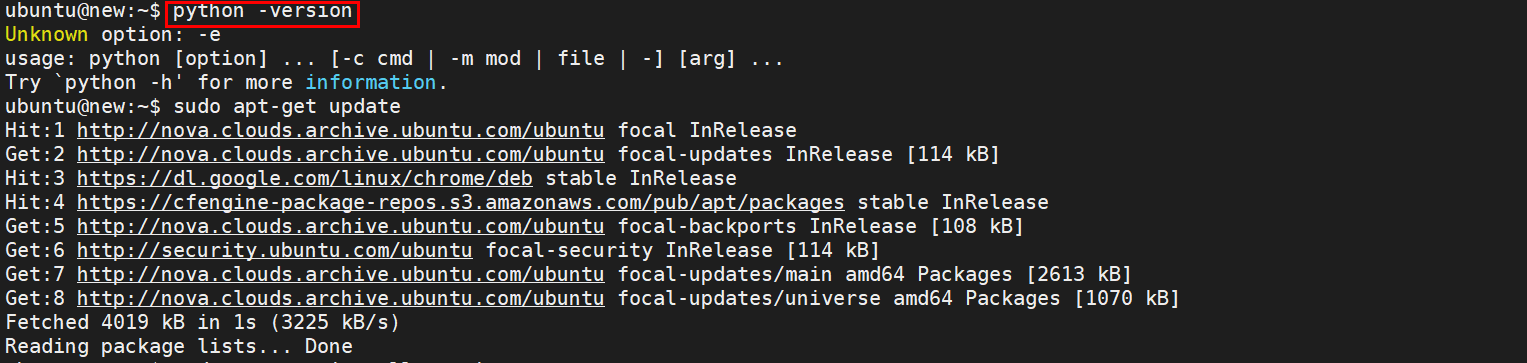Open the Get:8 focal-updates/universe archive URL

pos(340,298)
